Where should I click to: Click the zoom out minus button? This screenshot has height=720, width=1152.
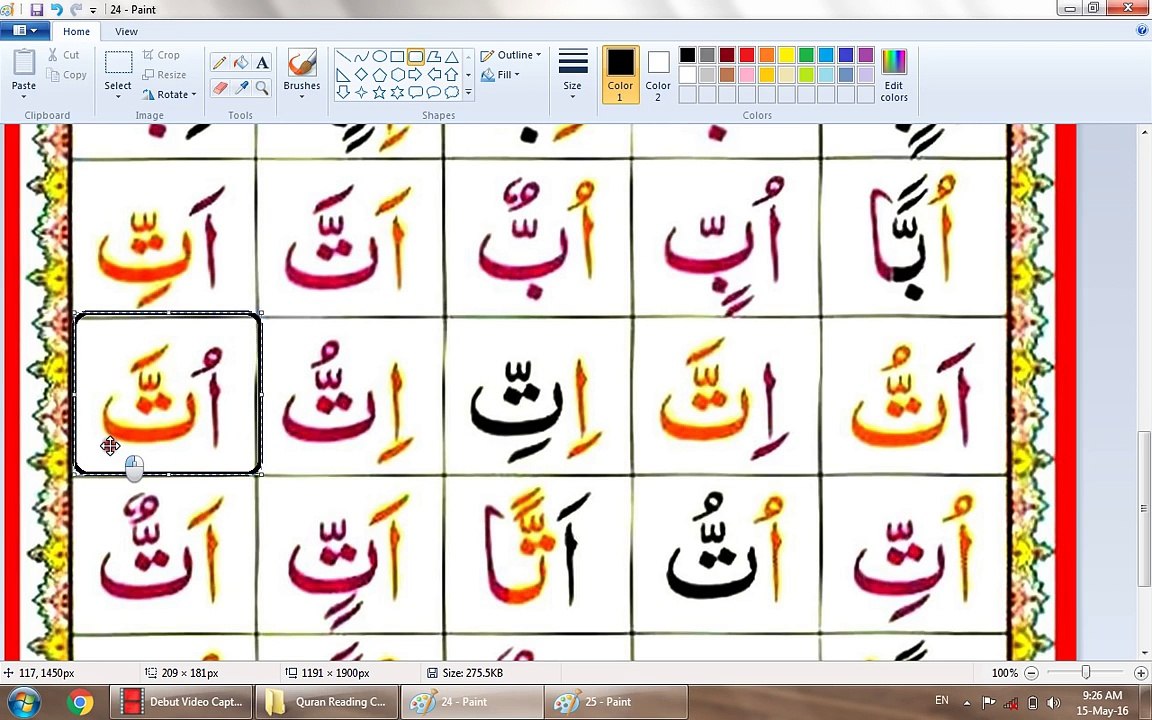tap(1032, 672)
